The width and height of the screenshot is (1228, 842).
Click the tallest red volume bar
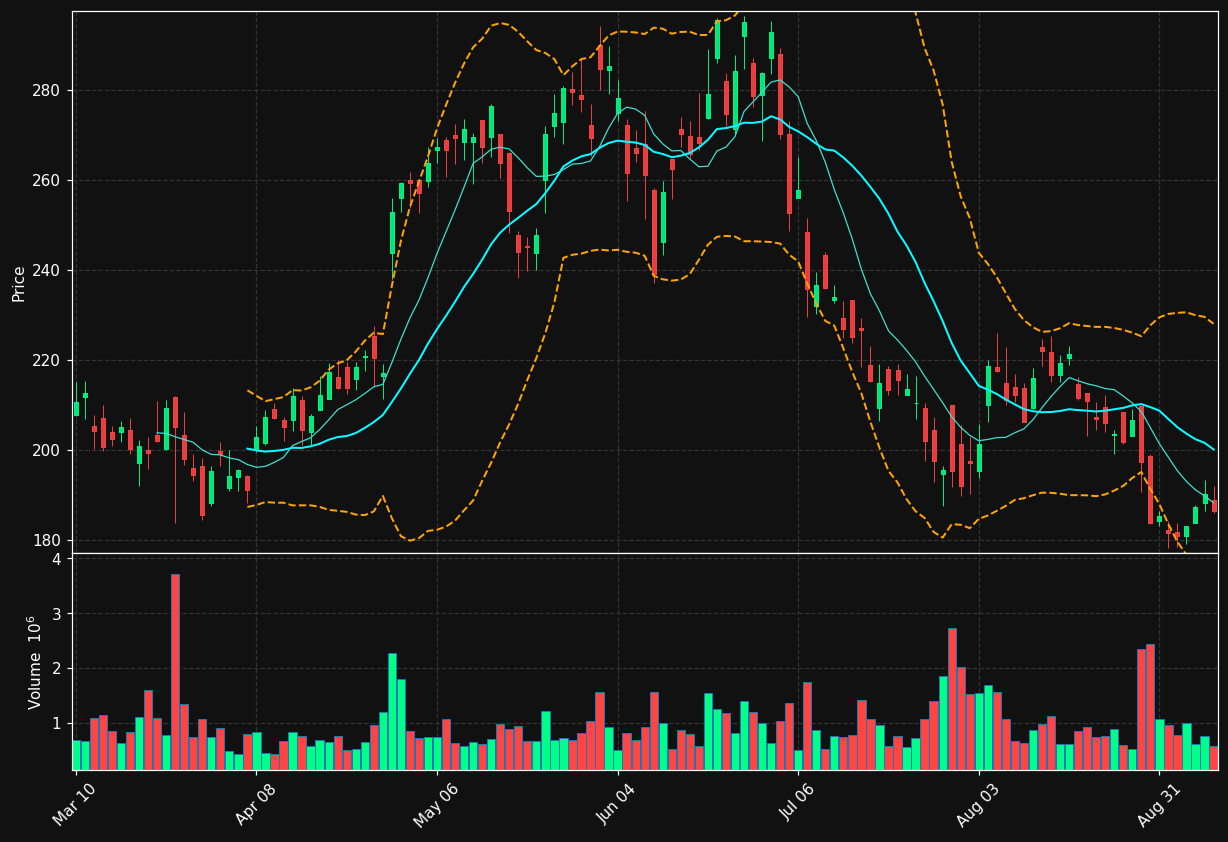click(x=175, y=672)
